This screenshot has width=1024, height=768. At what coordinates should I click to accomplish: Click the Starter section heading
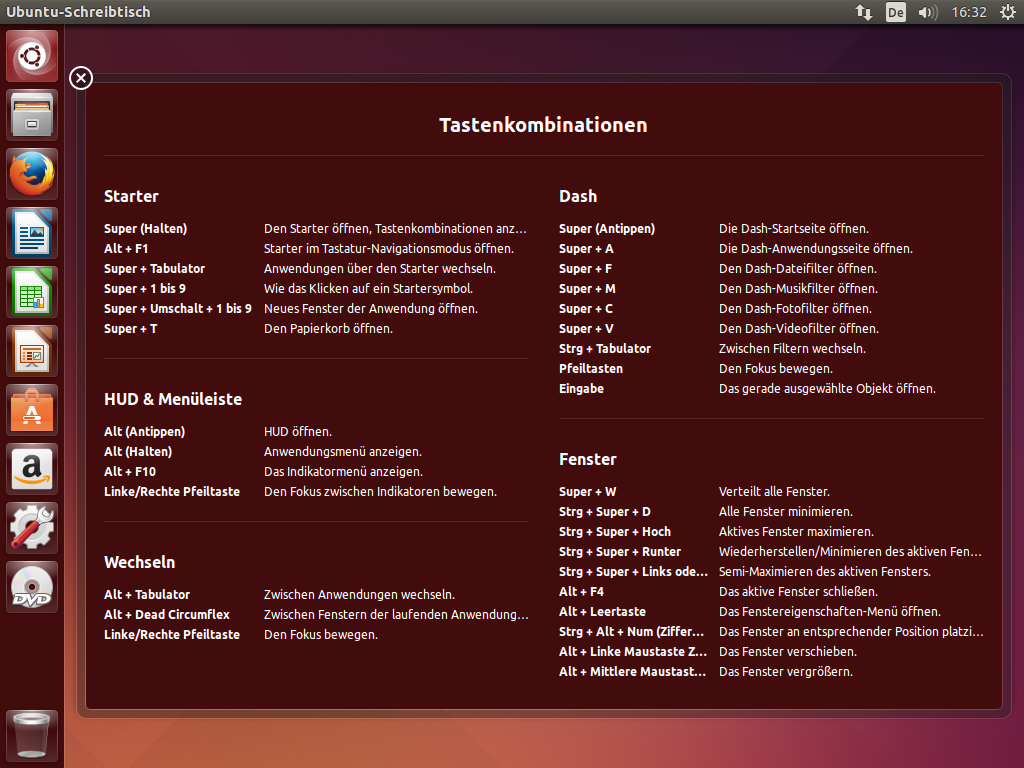click(131, 196)
